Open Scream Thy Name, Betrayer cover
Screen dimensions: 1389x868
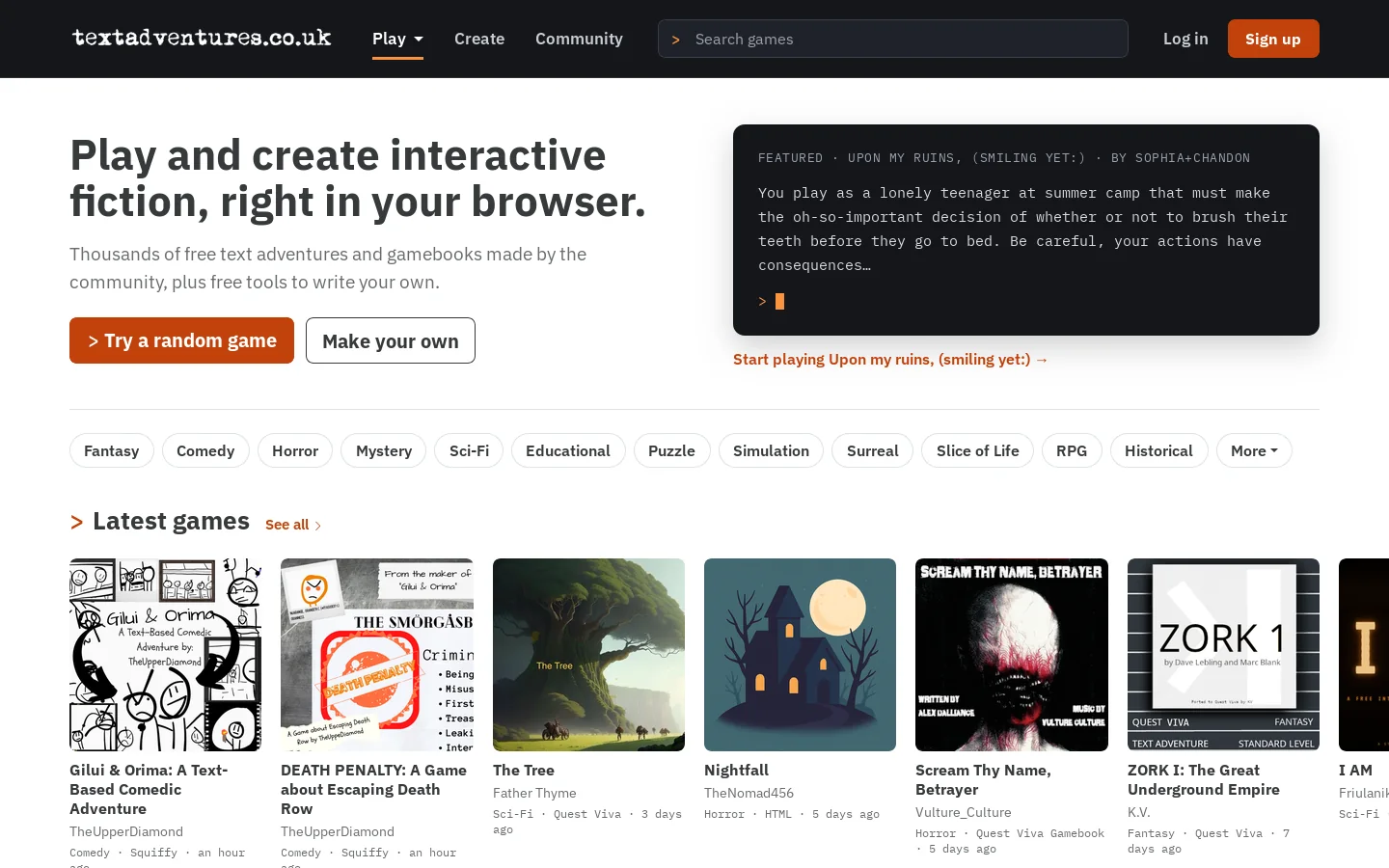(x=1012, y=655)
